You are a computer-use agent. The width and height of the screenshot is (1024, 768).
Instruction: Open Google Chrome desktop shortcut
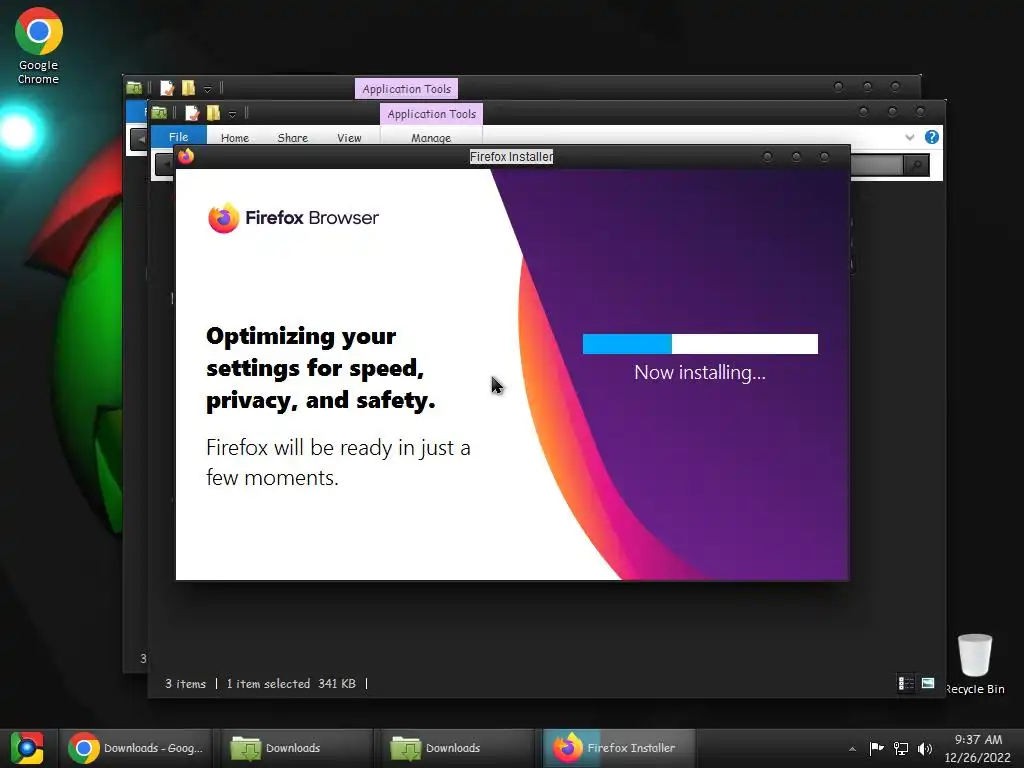[39, 46]
